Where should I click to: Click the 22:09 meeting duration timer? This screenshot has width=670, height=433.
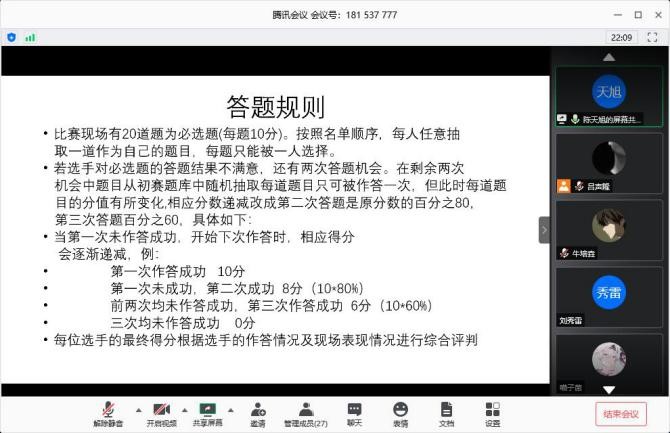click(621, 37)
